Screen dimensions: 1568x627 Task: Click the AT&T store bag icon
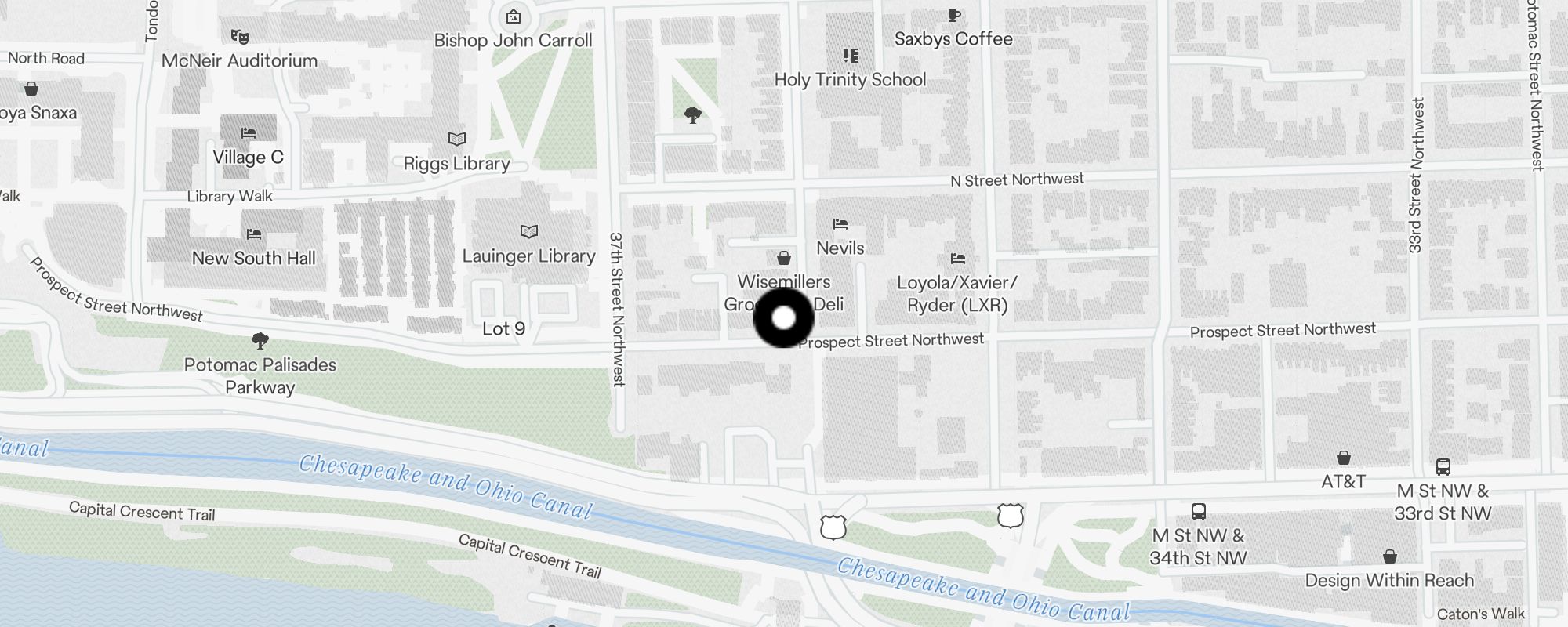[1343, 457]
